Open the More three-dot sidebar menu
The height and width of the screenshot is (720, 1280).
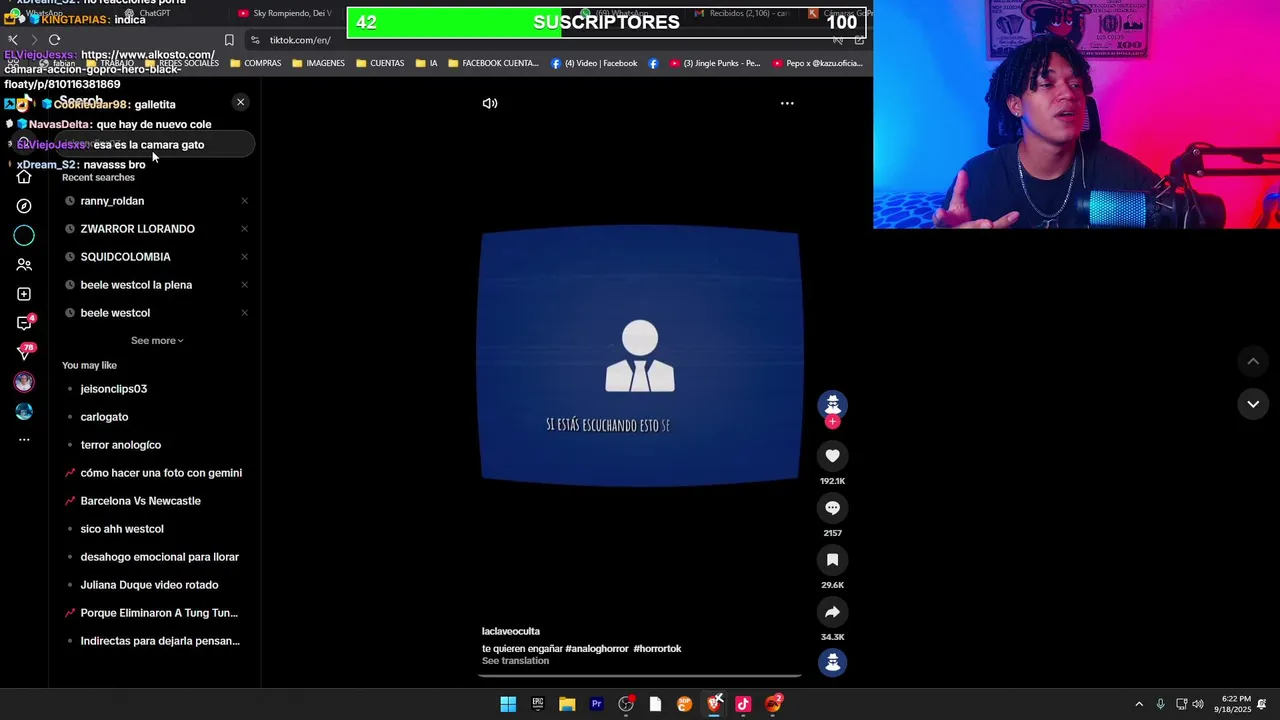click(24, 439)
